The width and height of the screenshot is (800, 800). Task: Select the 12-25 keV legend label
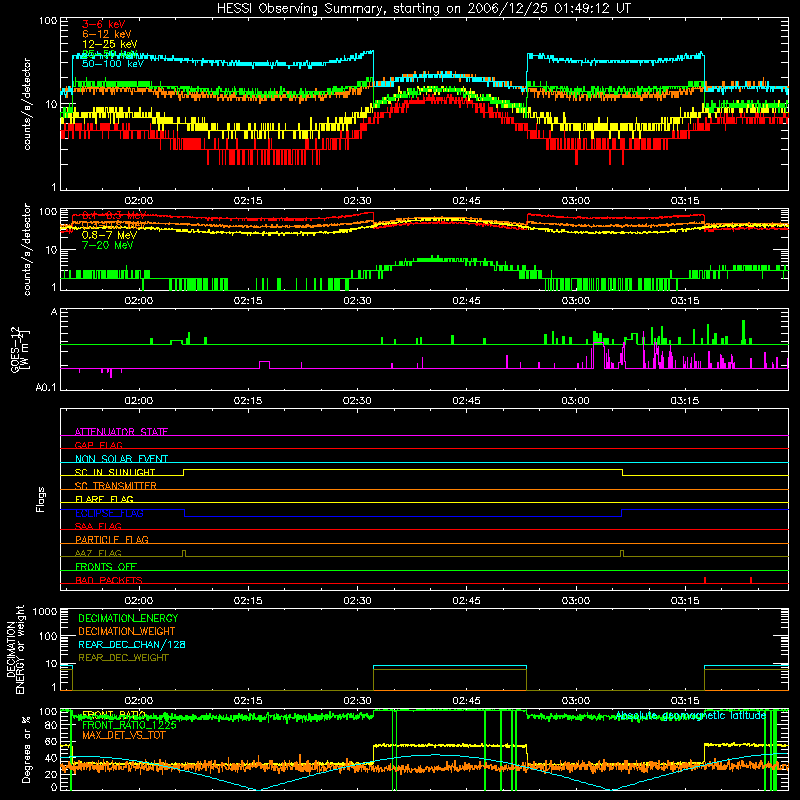(110, 44)
